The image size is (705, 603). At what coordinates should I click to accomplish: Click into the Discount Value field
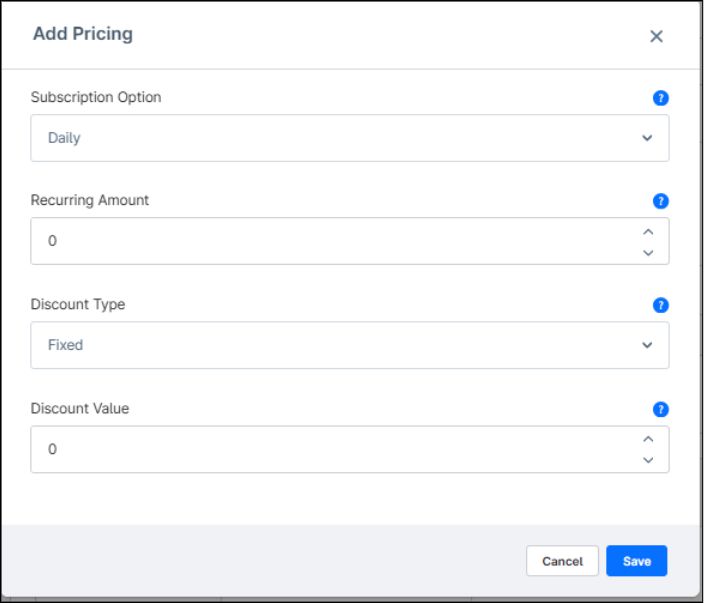click(330, 450)
